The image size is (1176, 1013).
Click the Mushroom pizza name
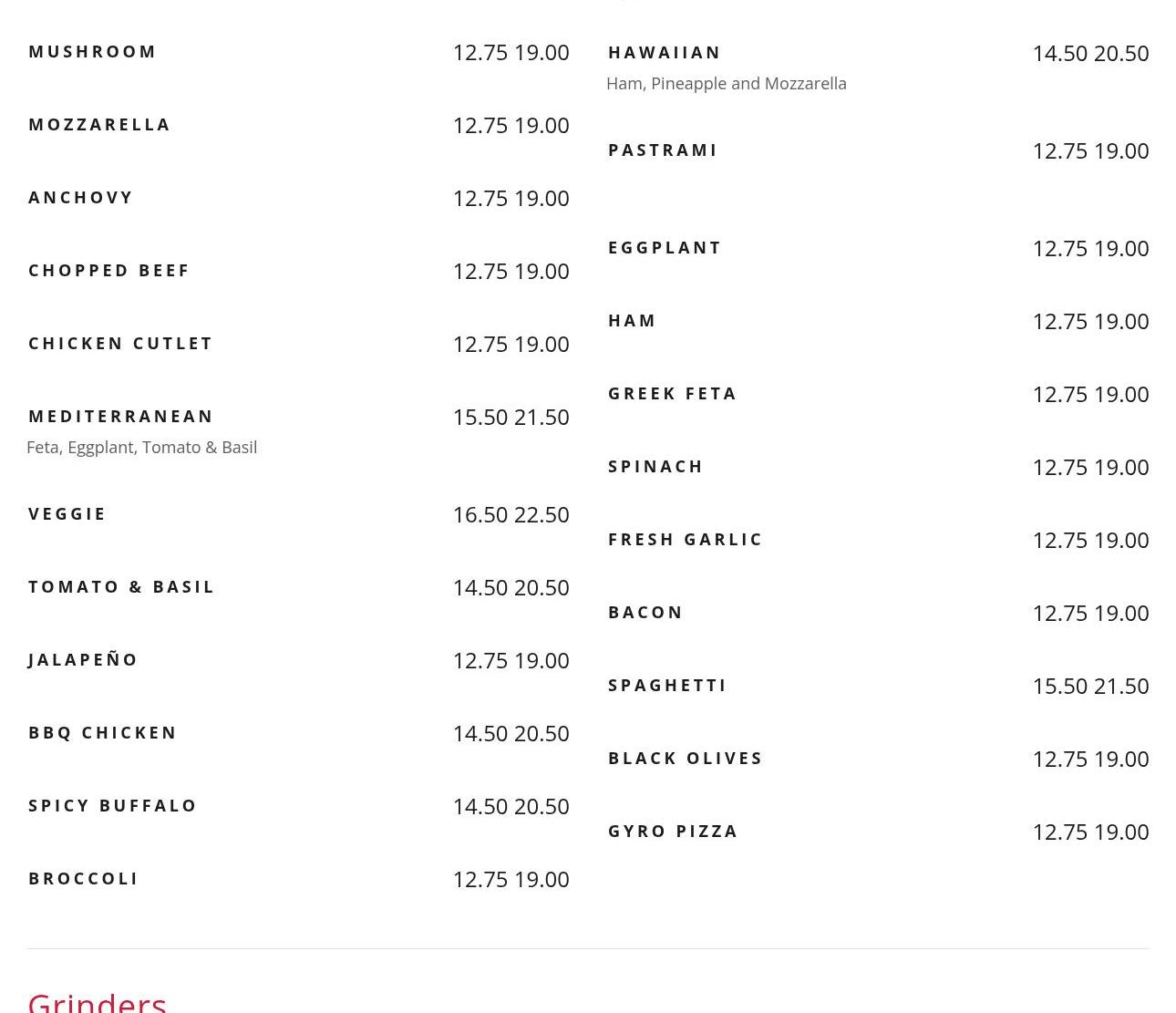92,52
